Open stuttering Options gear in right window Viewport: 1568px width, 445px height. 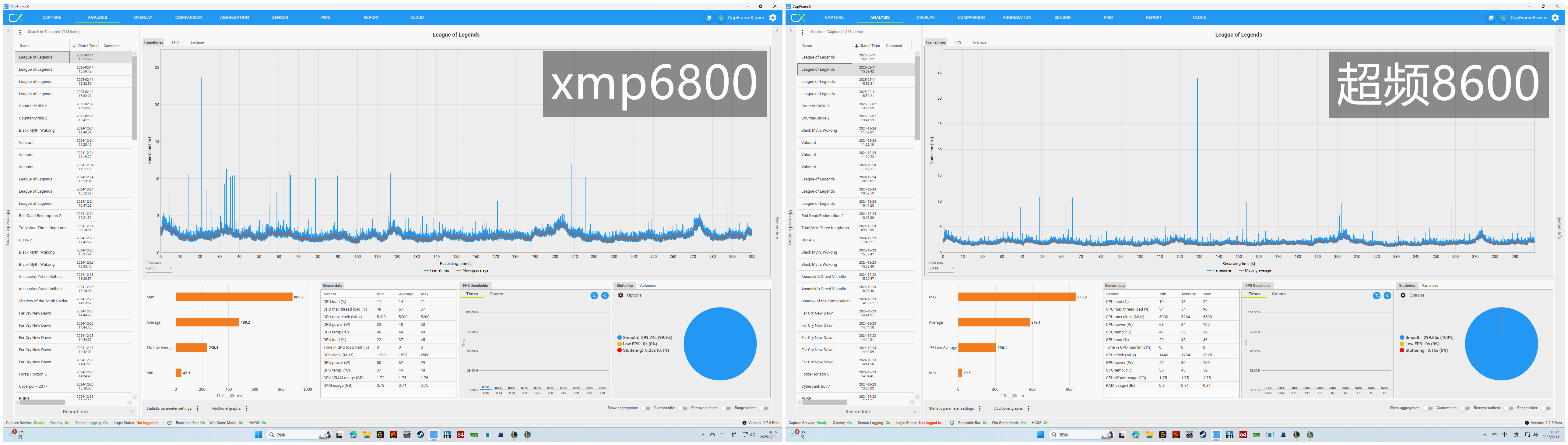1403,295
